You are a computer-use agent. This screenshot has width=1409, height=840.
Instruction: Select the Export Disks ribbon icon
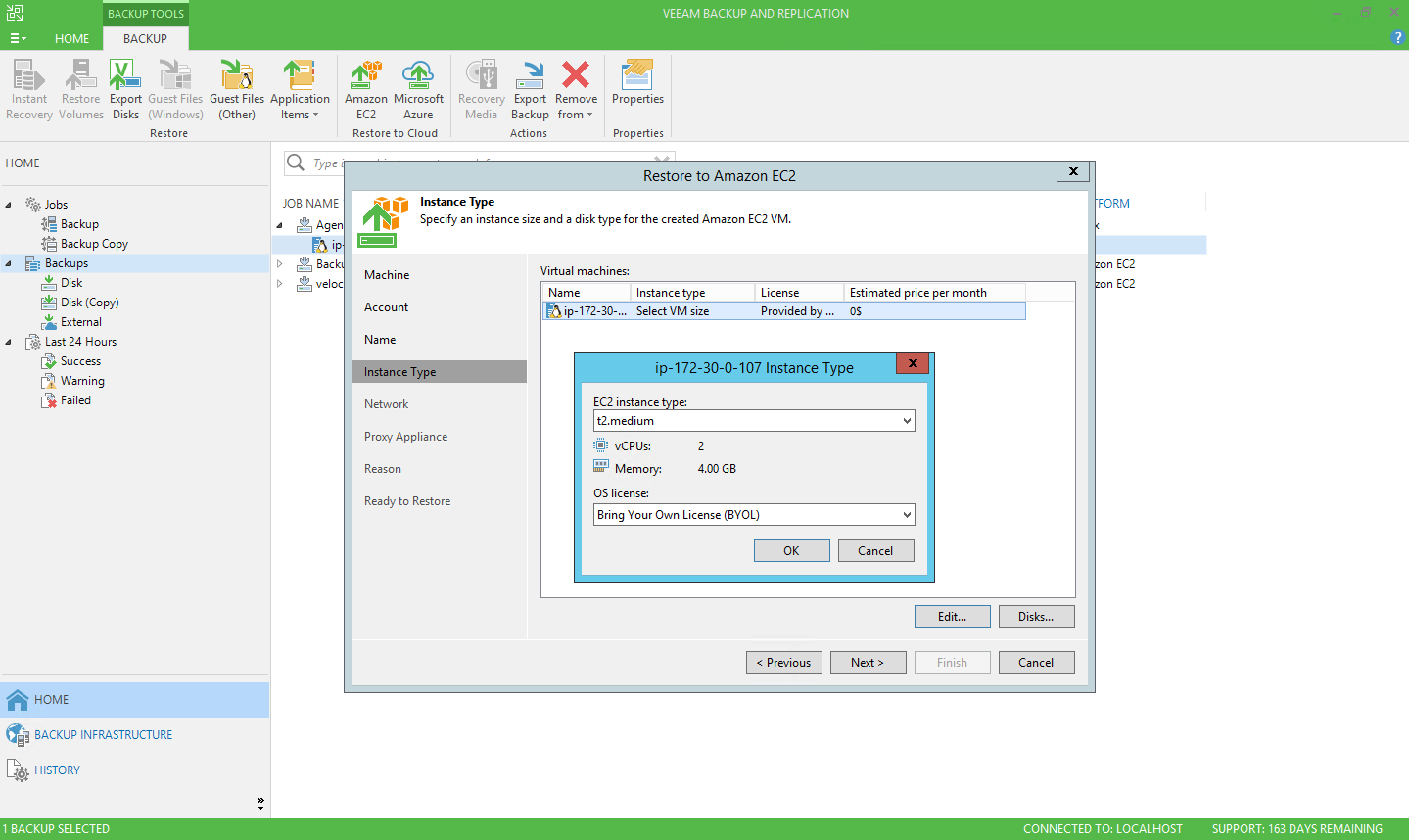125,76
